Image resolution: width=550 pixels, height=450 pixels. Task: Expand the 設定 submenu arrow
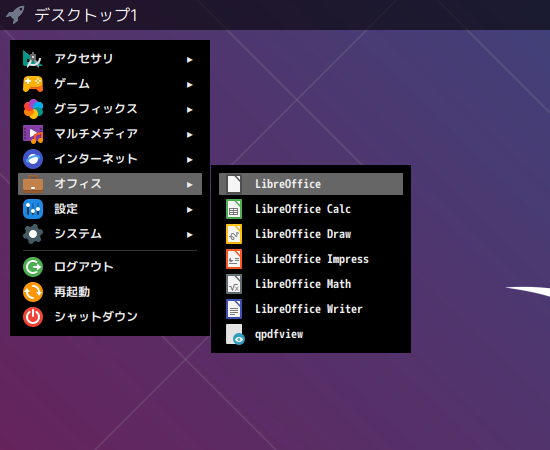pyautogui.click(x=189, y=210)
